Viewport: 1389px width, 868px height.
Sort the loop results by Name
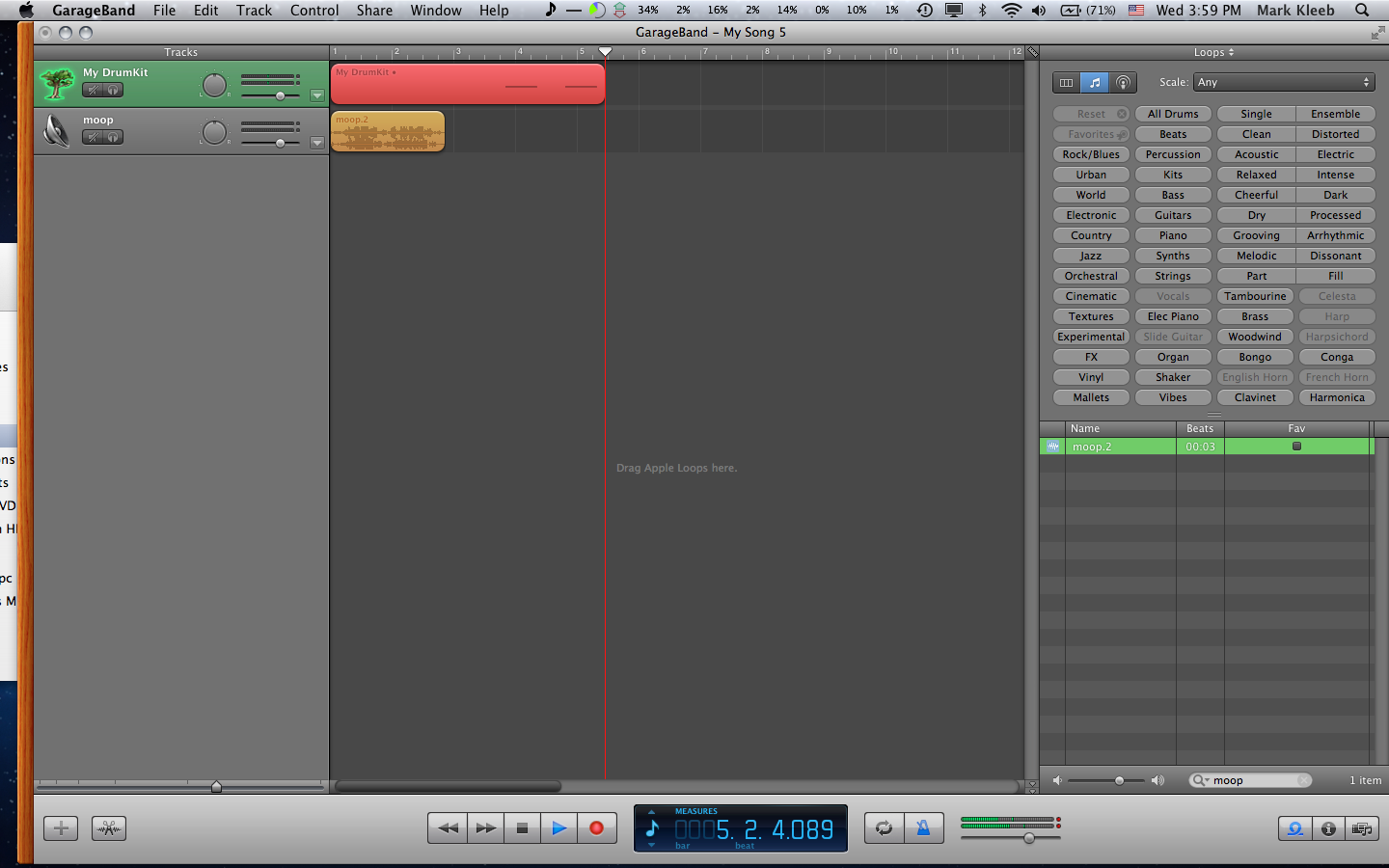point(1121,428)
